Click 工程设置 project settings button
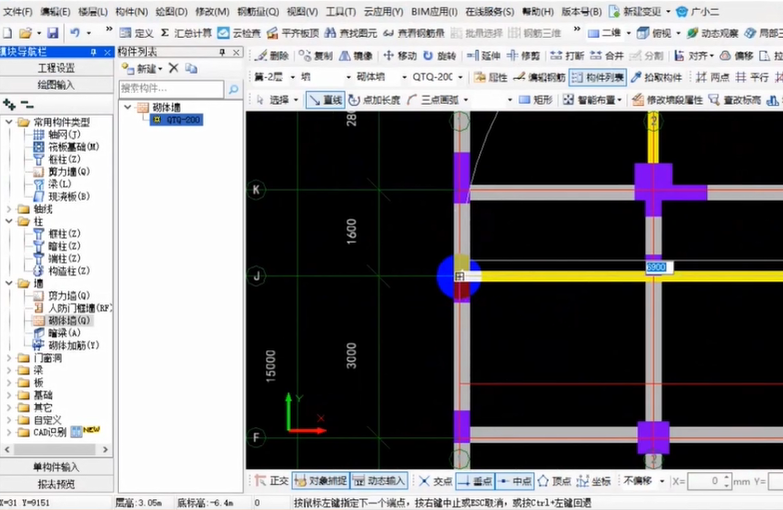 pos(56,67)
